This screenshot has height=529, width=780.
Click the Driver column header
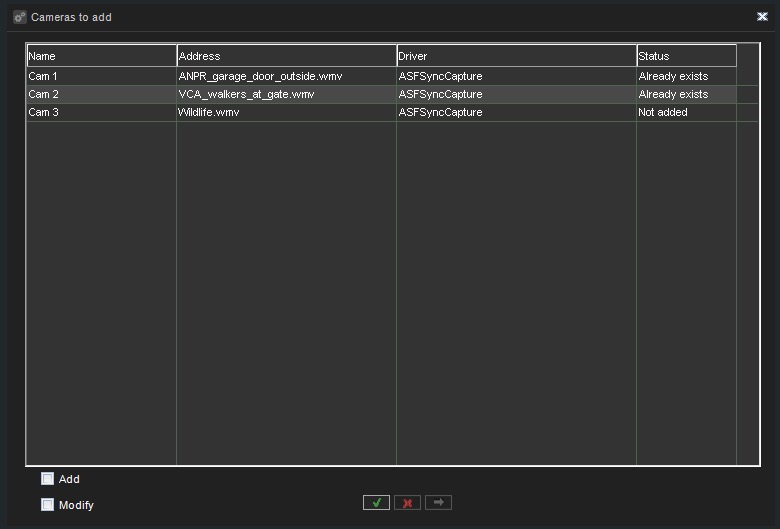(x=516, y=56)
